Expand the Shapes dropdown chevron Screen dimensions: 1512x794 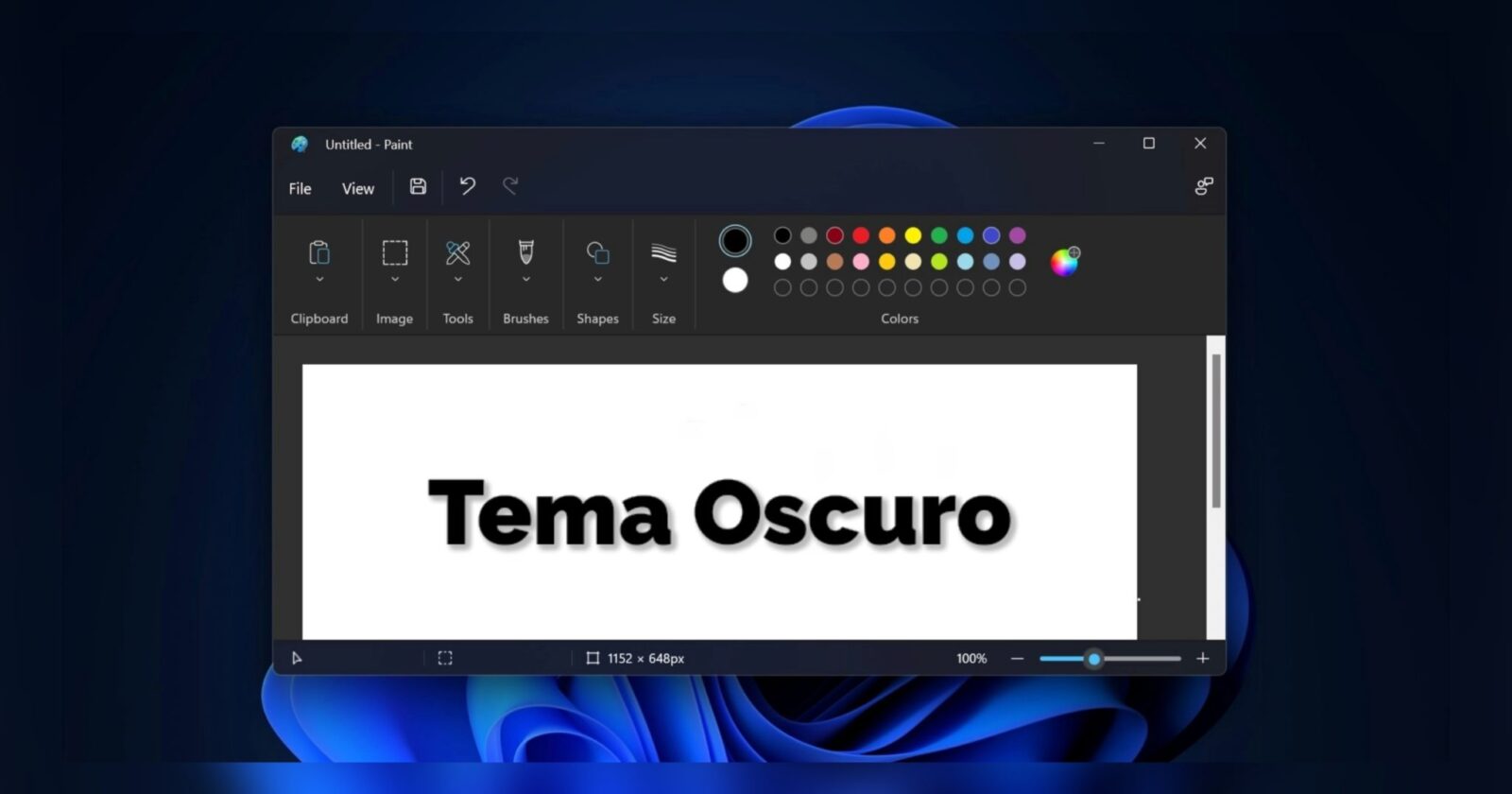tap(598, 279)
